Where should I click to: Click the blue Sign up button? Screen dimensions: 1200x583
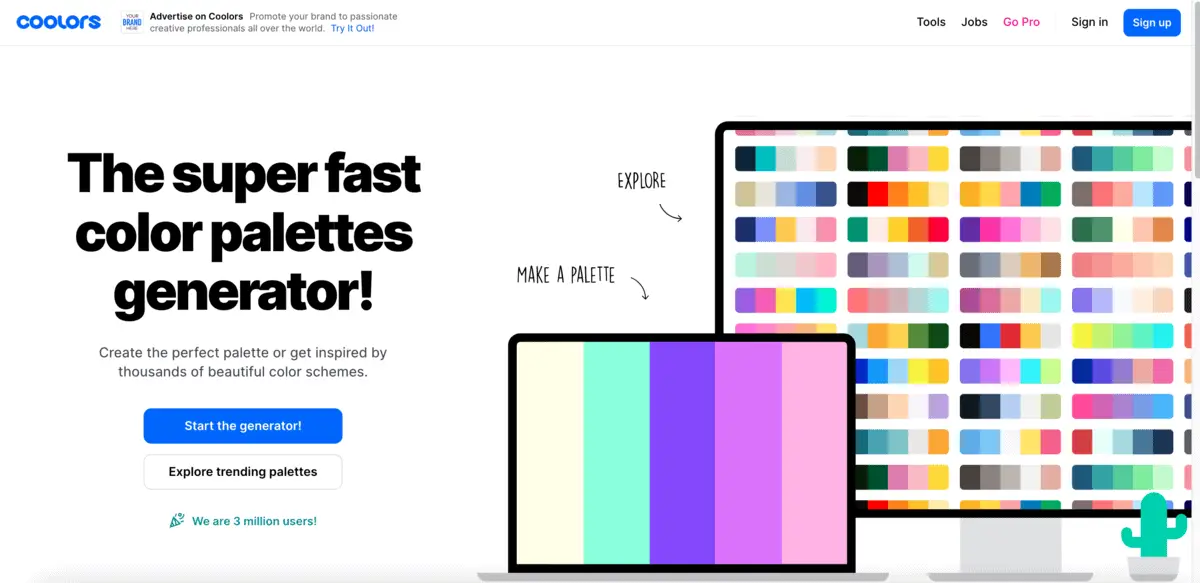pyautogui.click(x=1152, y=22)
